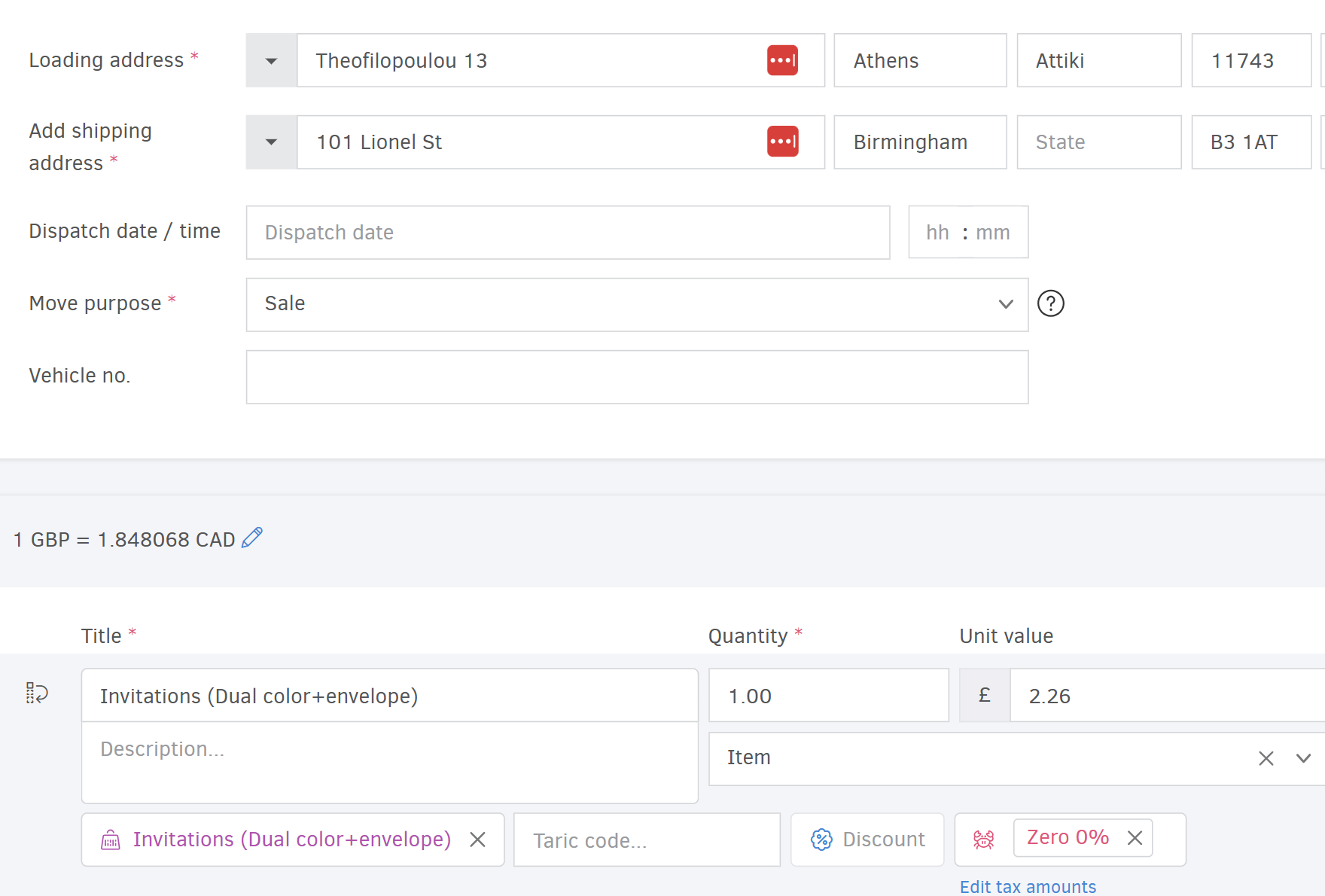Click the Zero 0% tax label

[1068, 837]
